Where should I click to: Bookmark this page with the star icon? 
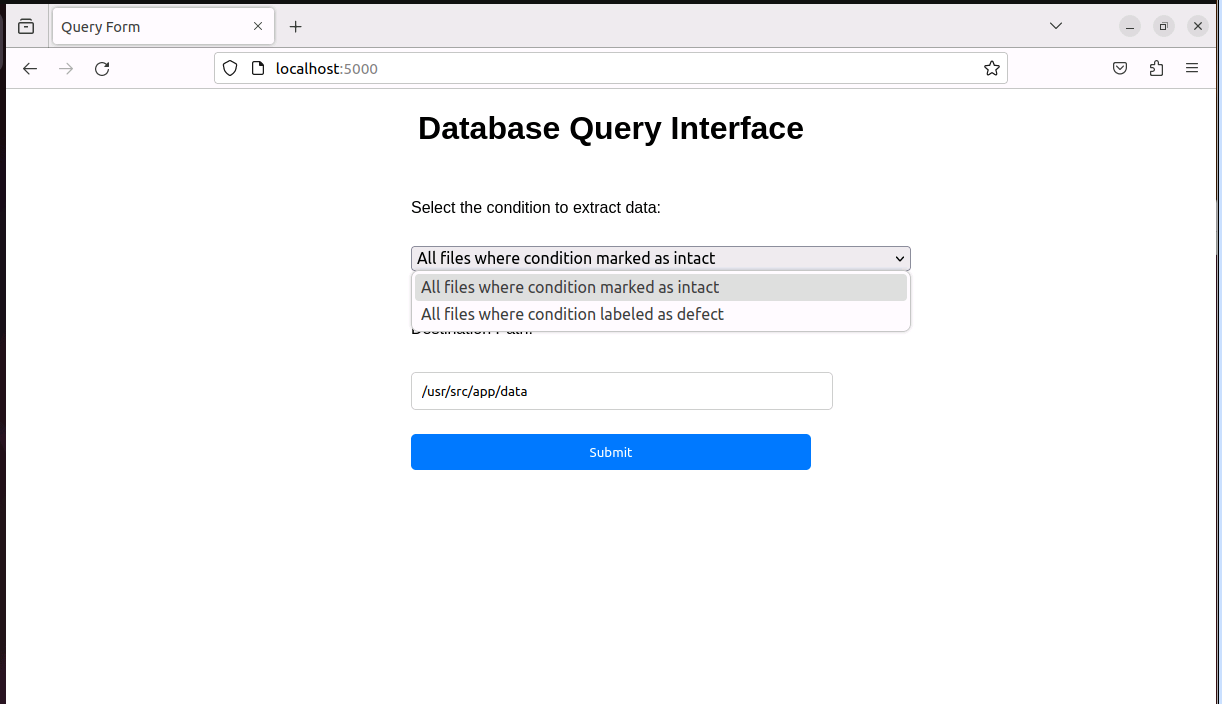tap(991, 69)
